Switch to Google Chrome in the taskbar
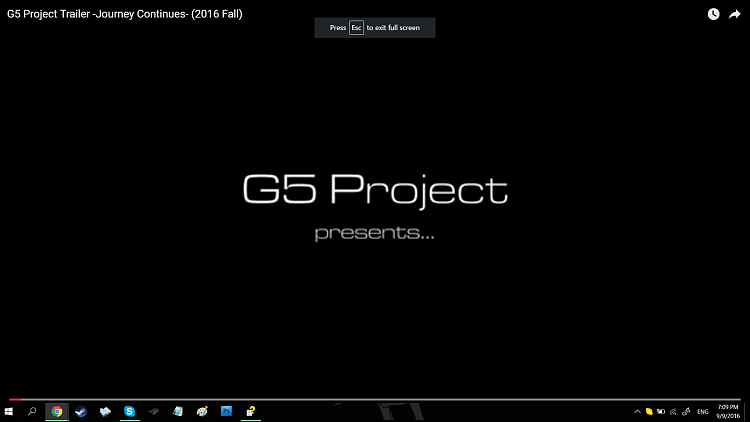The width and height of the screenshot is (750, 422). click(x=57, y=411)
